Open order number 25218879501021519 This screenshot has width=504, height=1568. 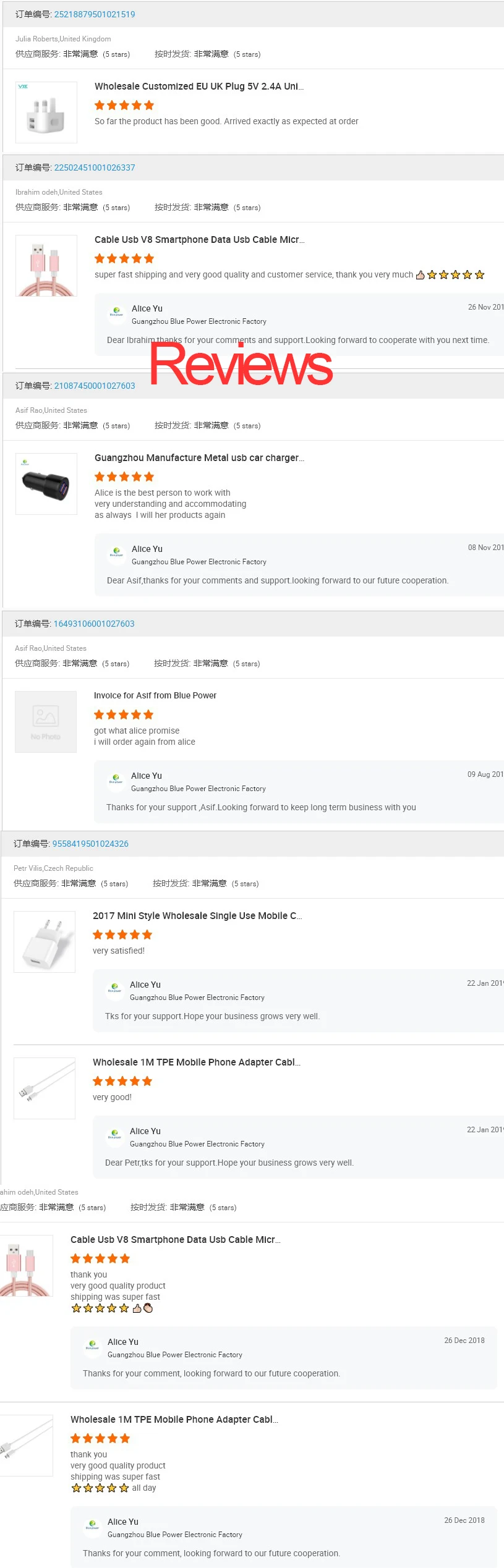tap(95, 14)
